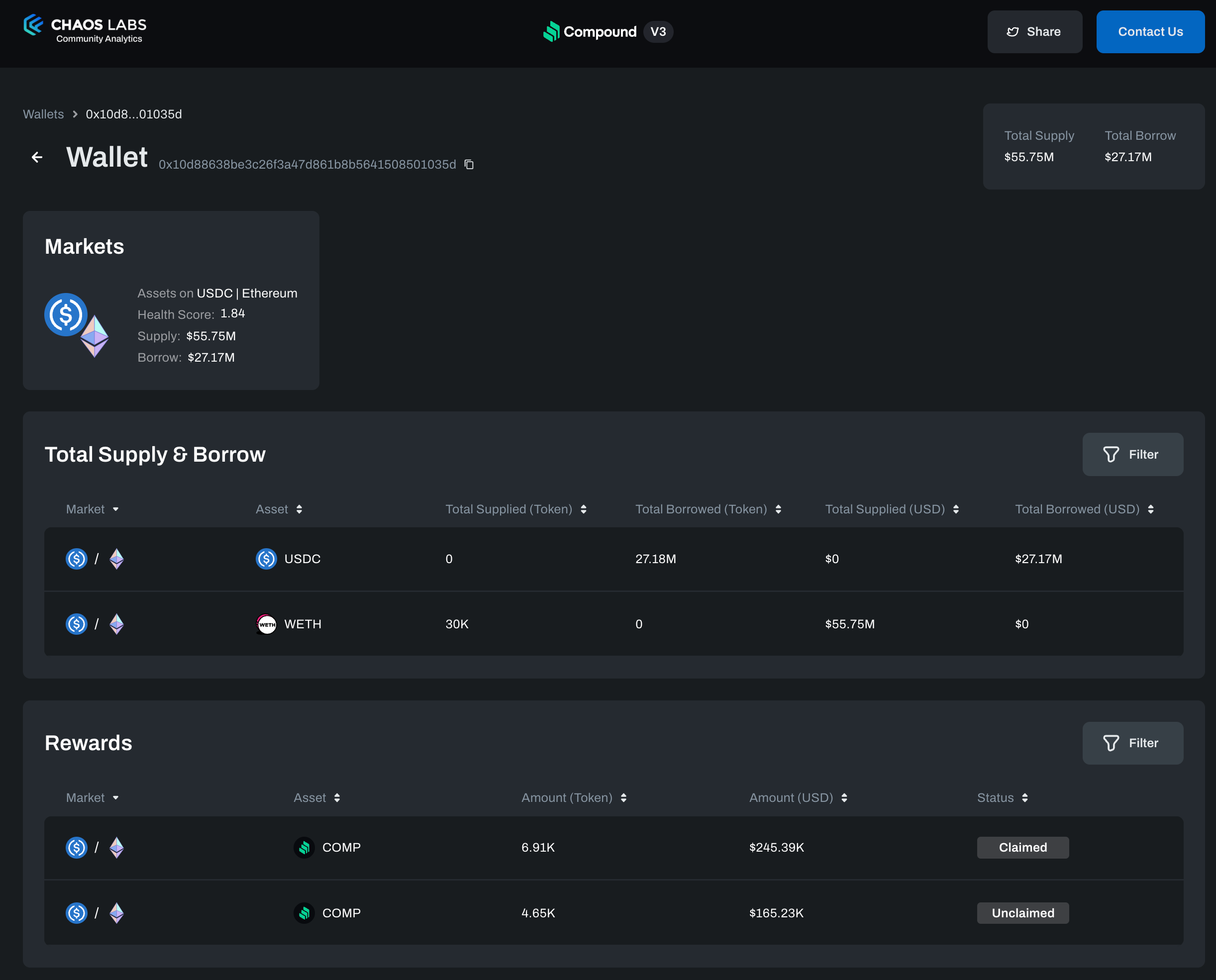Viewport: 1216px width, 980px height.
Task: Navigate to Wallets breadcrumb
Action: (x=43, y=114)
